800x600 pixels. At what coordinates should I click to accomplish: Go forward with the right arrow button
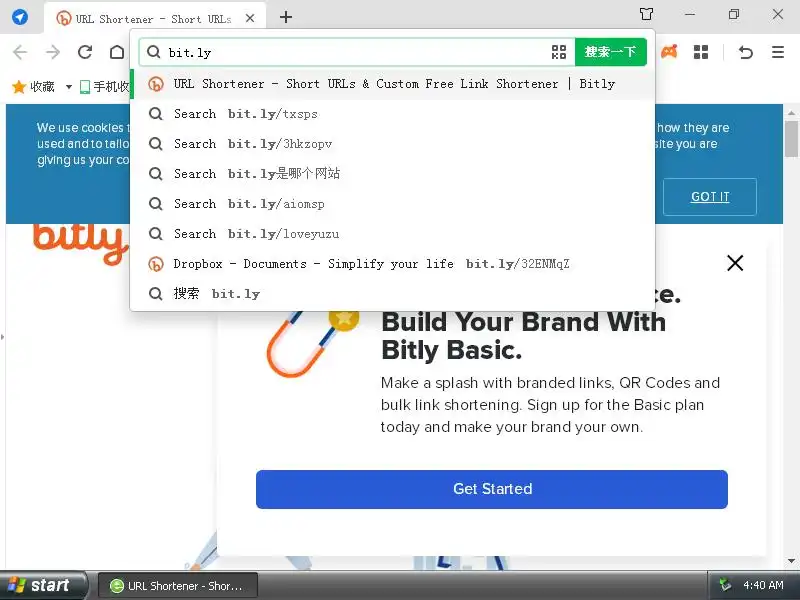(x=53, y=52)
